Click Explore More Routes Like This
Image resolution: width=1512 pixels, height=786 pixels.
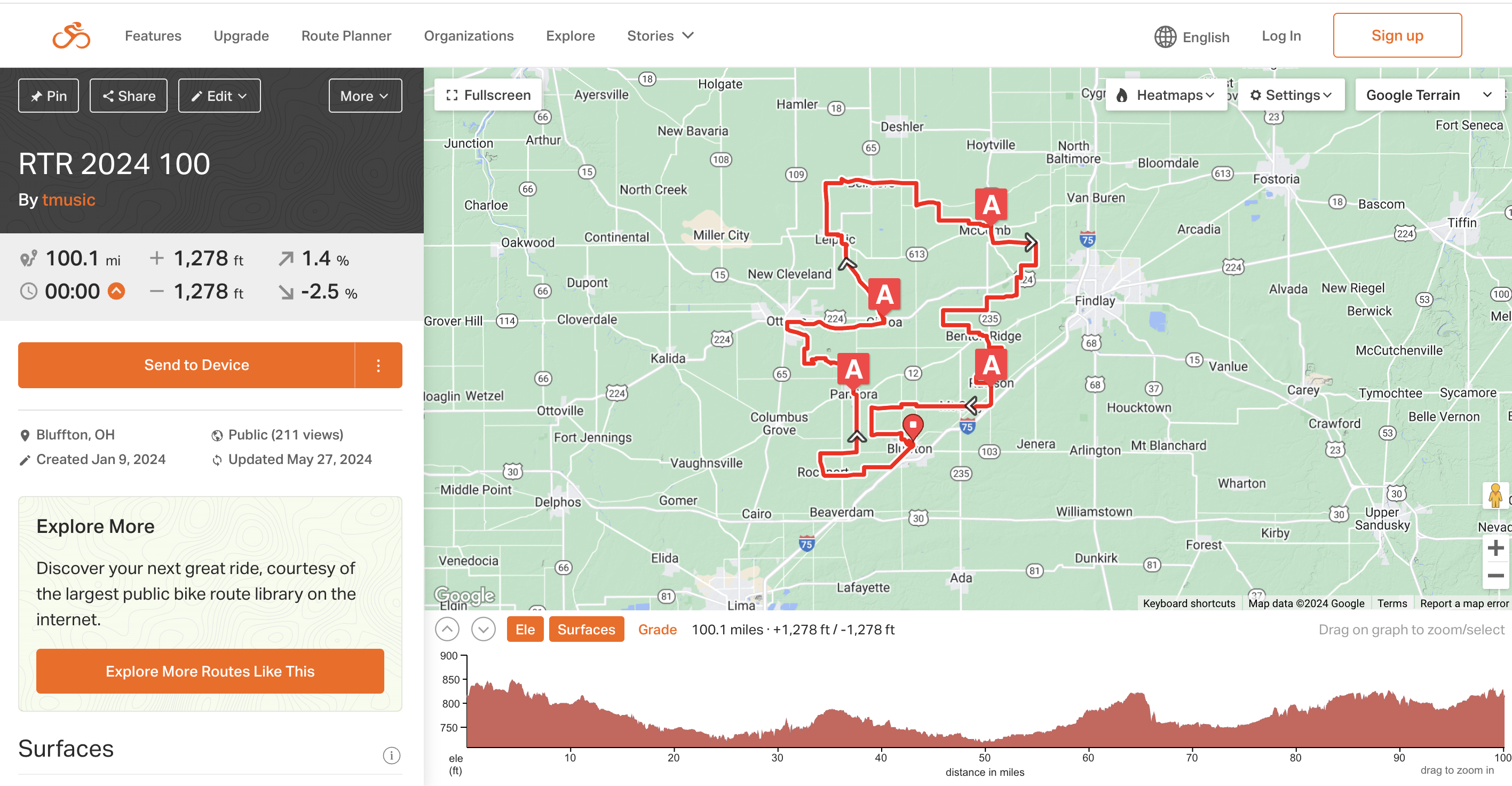point(210,671)
